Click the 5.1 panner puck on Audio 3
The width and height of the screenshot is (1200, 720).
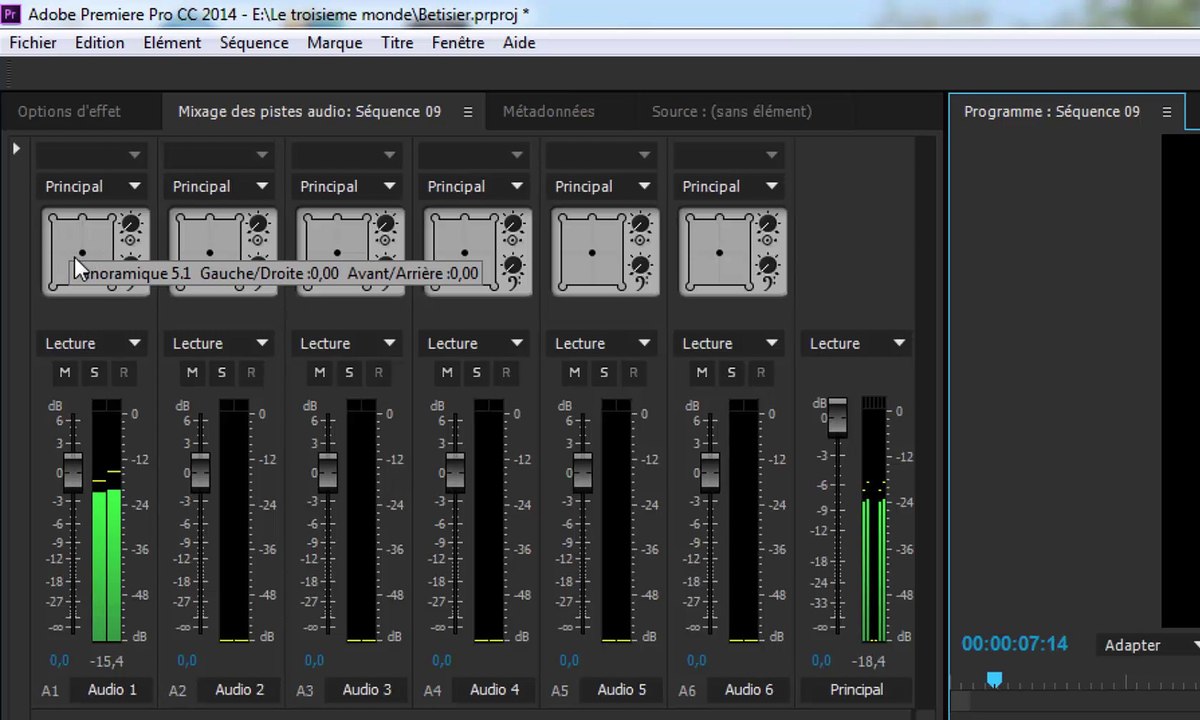point(337,253)
